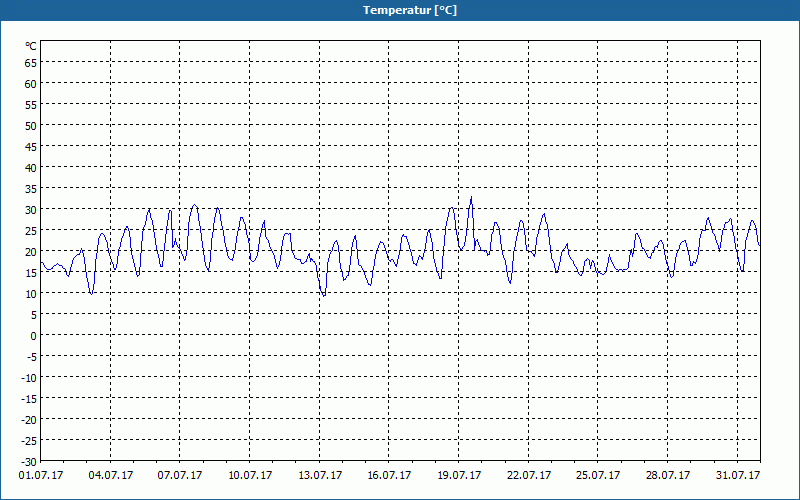Select the 0 value on the temperature axis

point(34,336)
